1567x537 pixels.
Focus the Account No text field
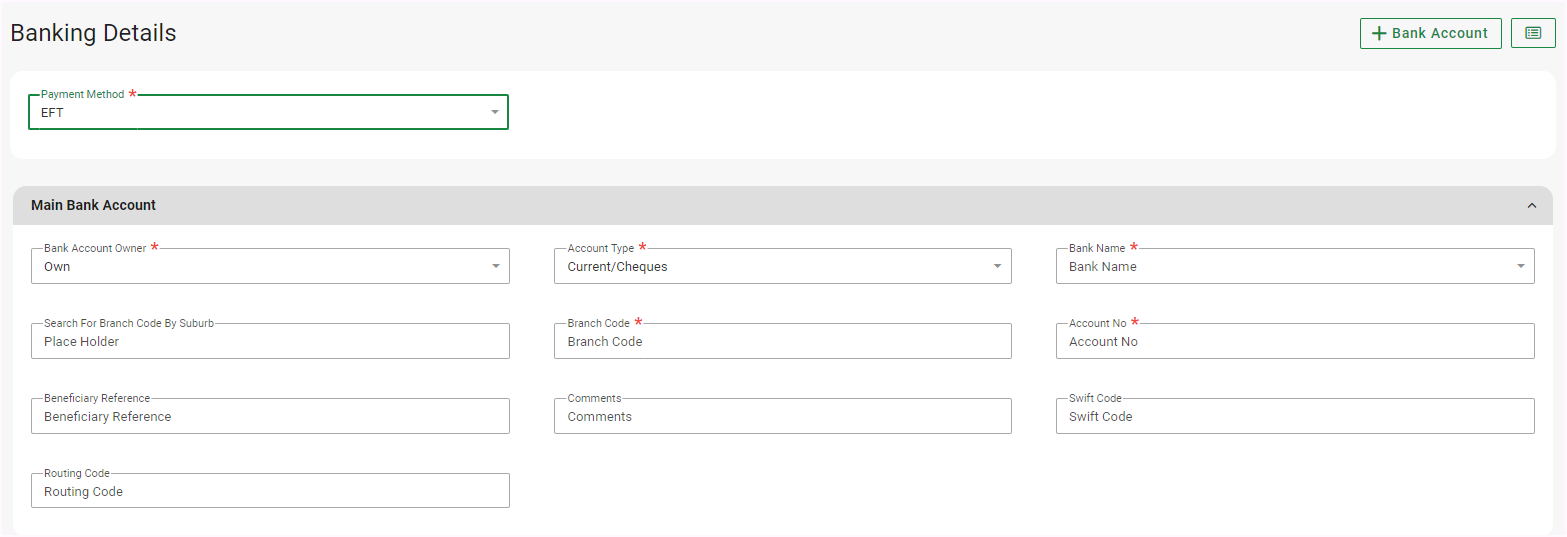(x=1294, y=342)
